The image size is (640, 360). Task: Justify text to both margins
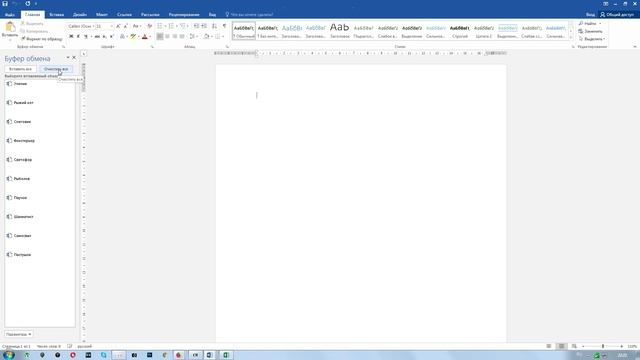point(182,37)
